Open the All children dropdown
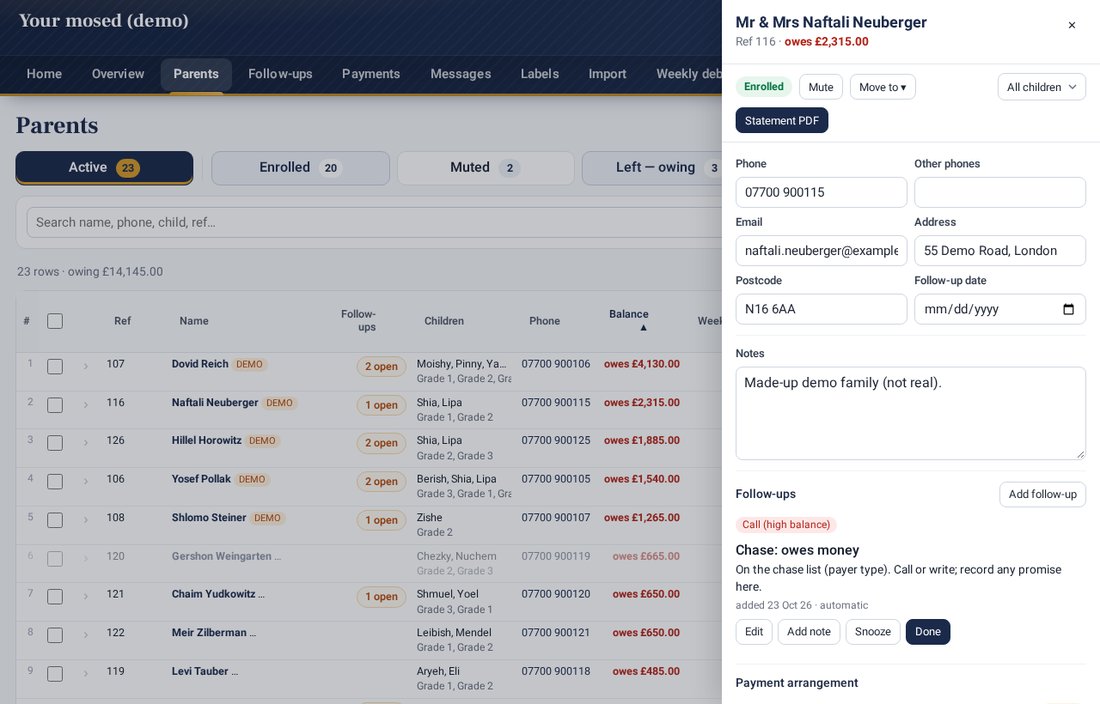 tap(1041, 87)
